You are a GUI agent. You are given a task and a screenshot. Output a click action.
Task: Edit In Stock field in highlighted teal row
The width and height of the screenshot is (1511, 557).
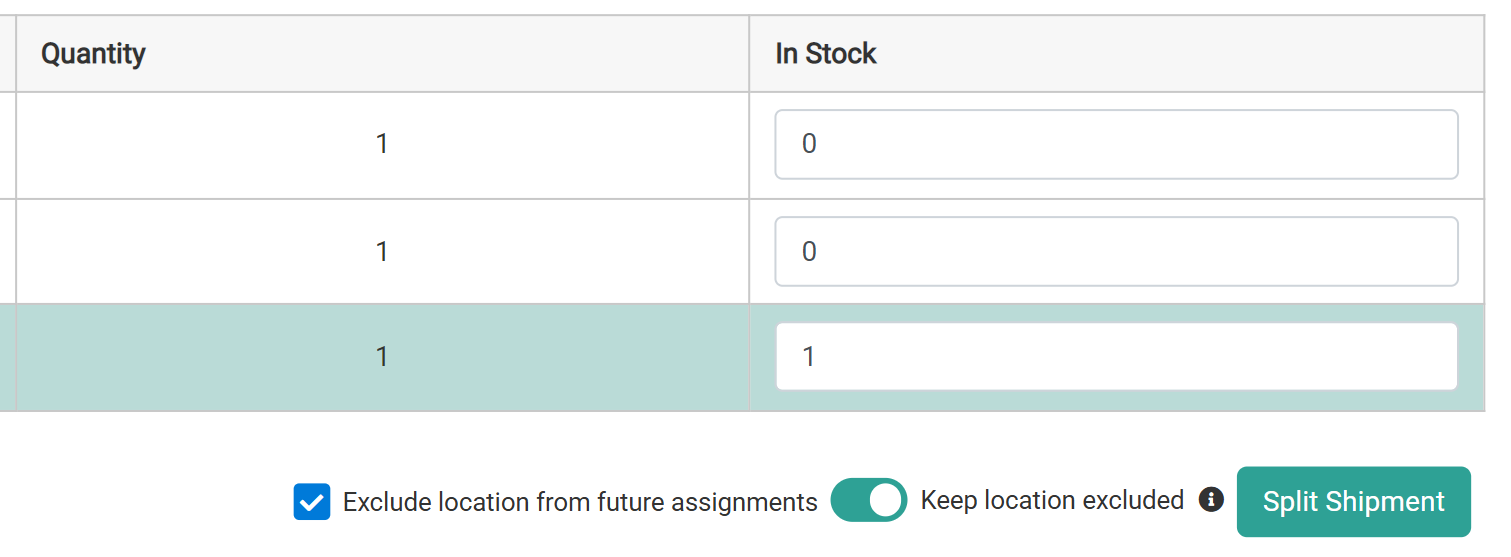[1115, 357]
